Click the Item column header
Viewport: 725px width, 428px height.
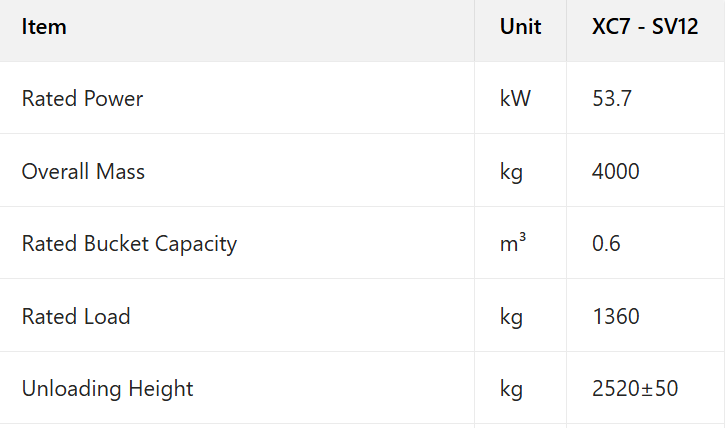[x=44, y=27]
